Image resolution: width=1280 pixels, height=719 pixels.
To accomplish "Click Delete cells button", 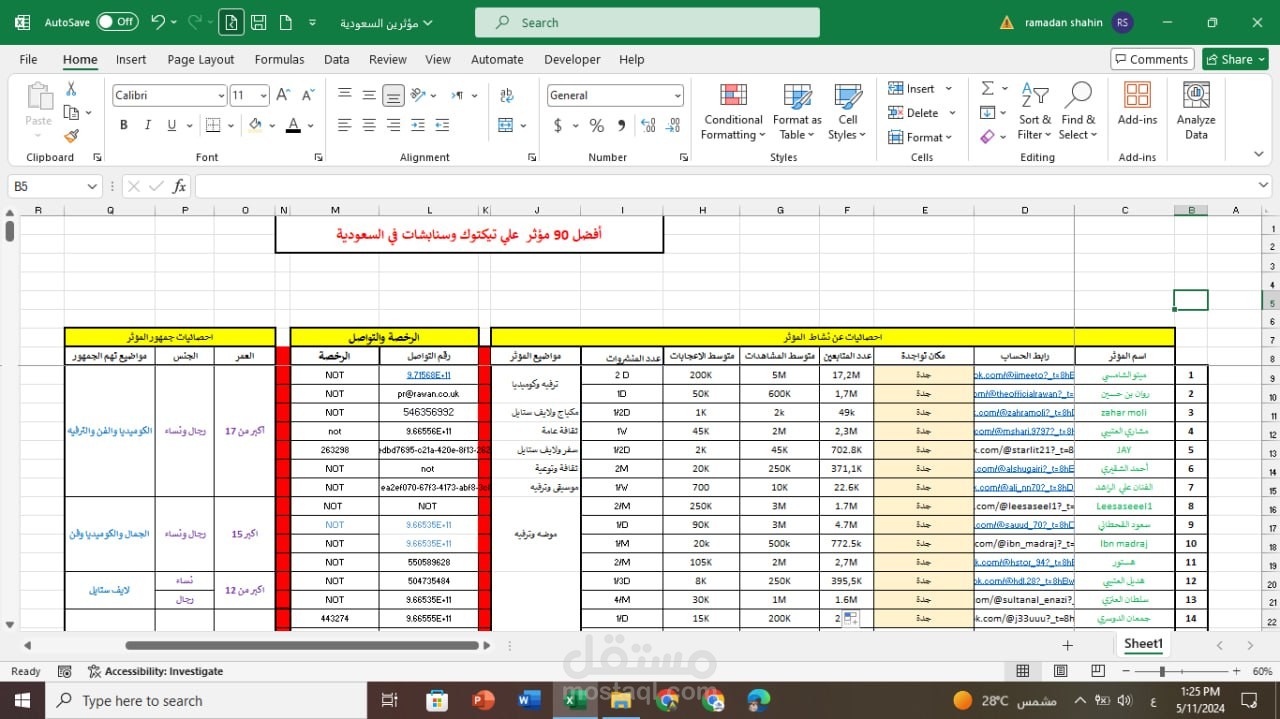I will (x=912, y=113).
